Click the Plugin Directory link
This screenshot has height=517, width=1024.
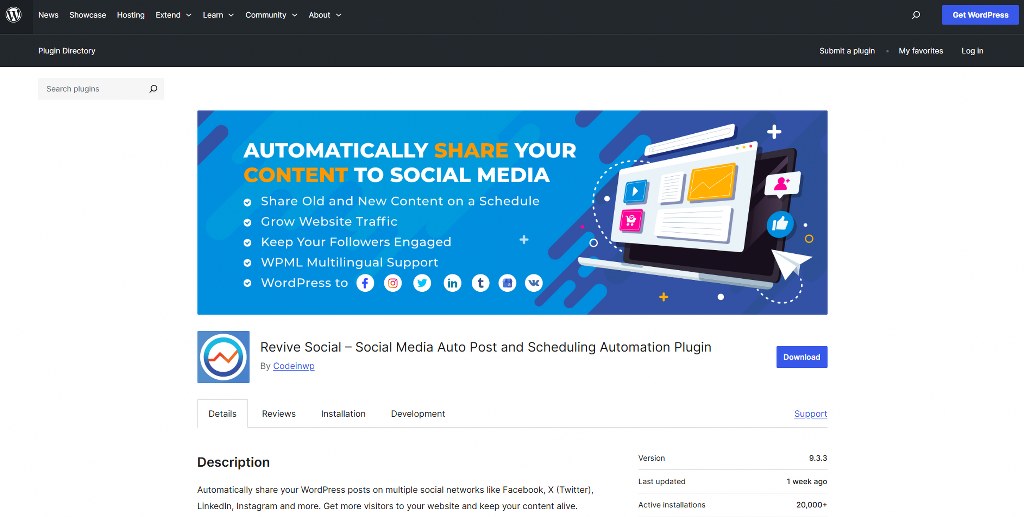click(67, 51)
